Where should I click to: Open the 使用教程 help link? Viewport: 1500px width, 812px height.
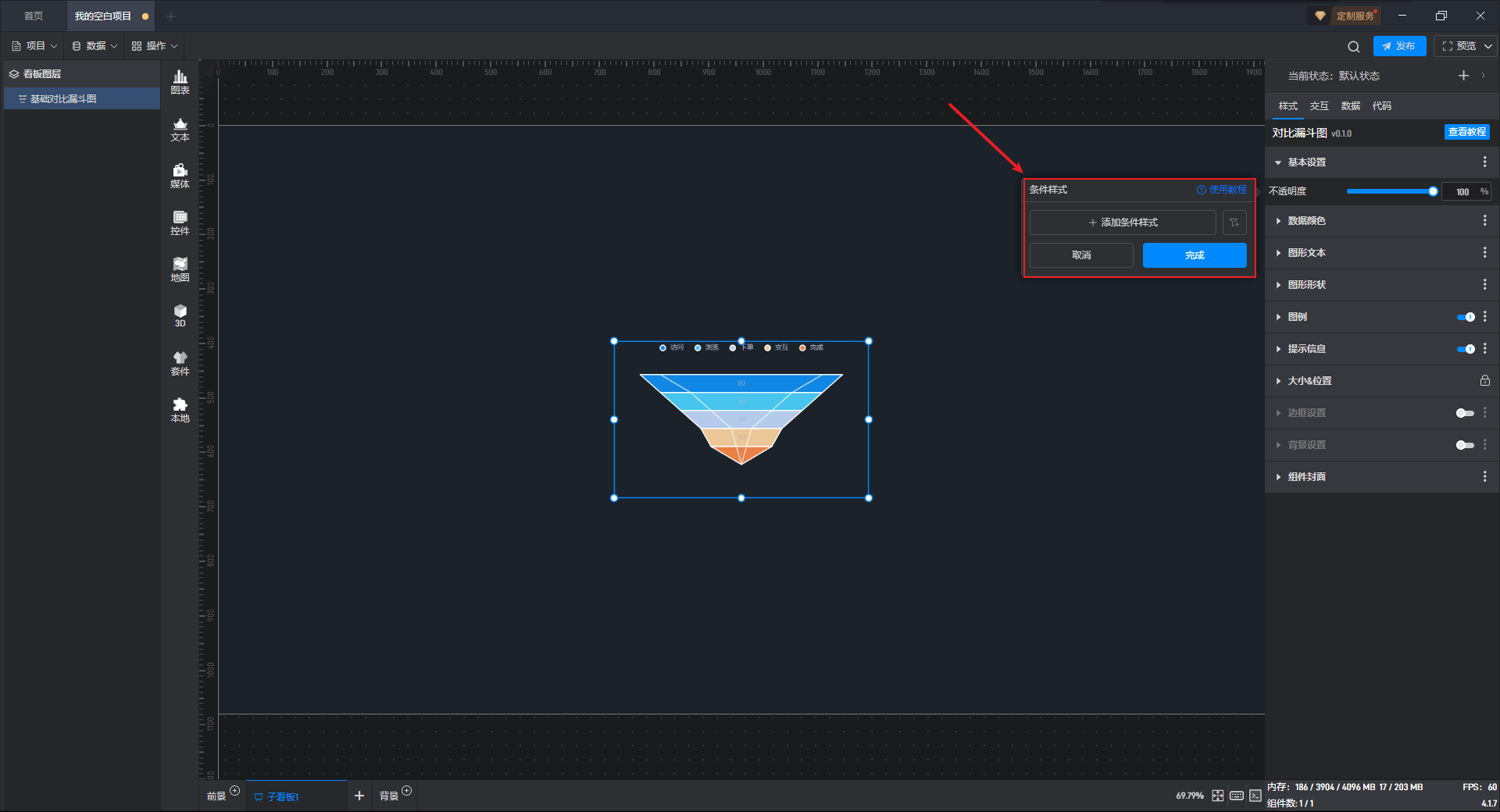1222,190
